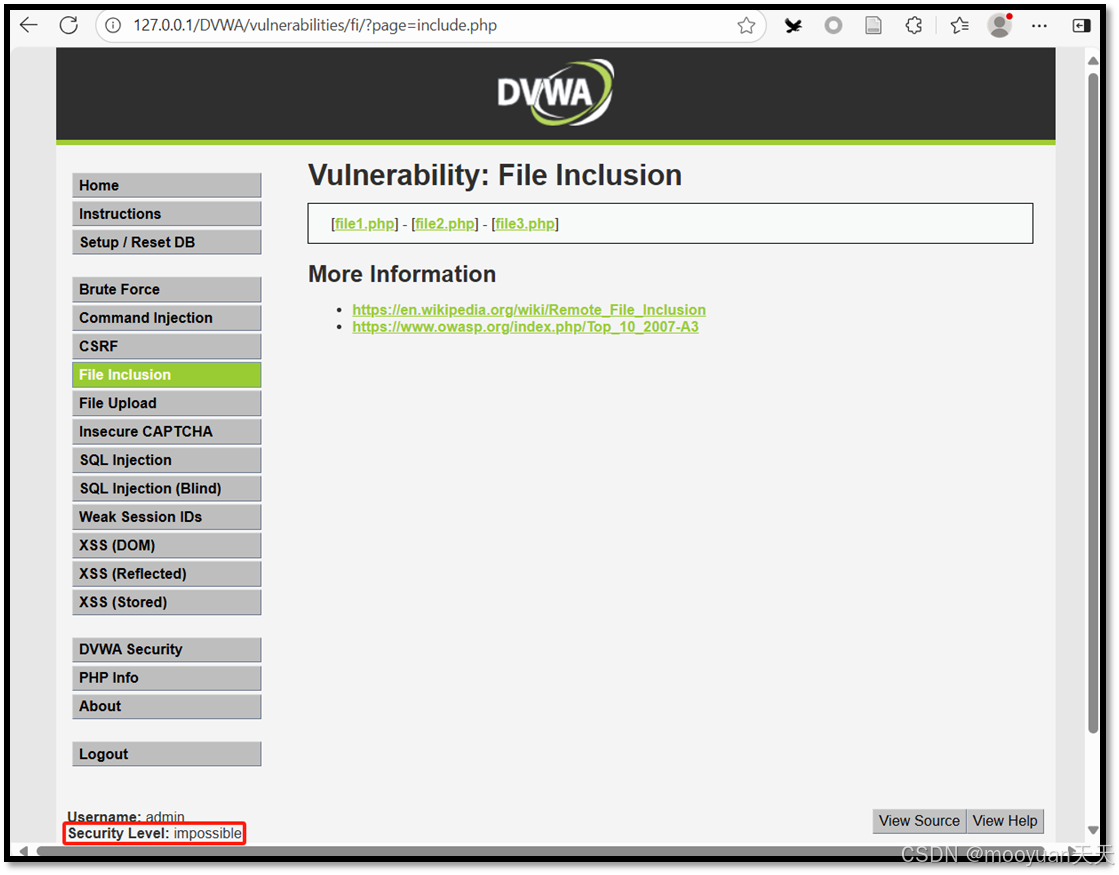1119x875 pixels.
Task: Click the document extension icon
Action: (873, 26)
